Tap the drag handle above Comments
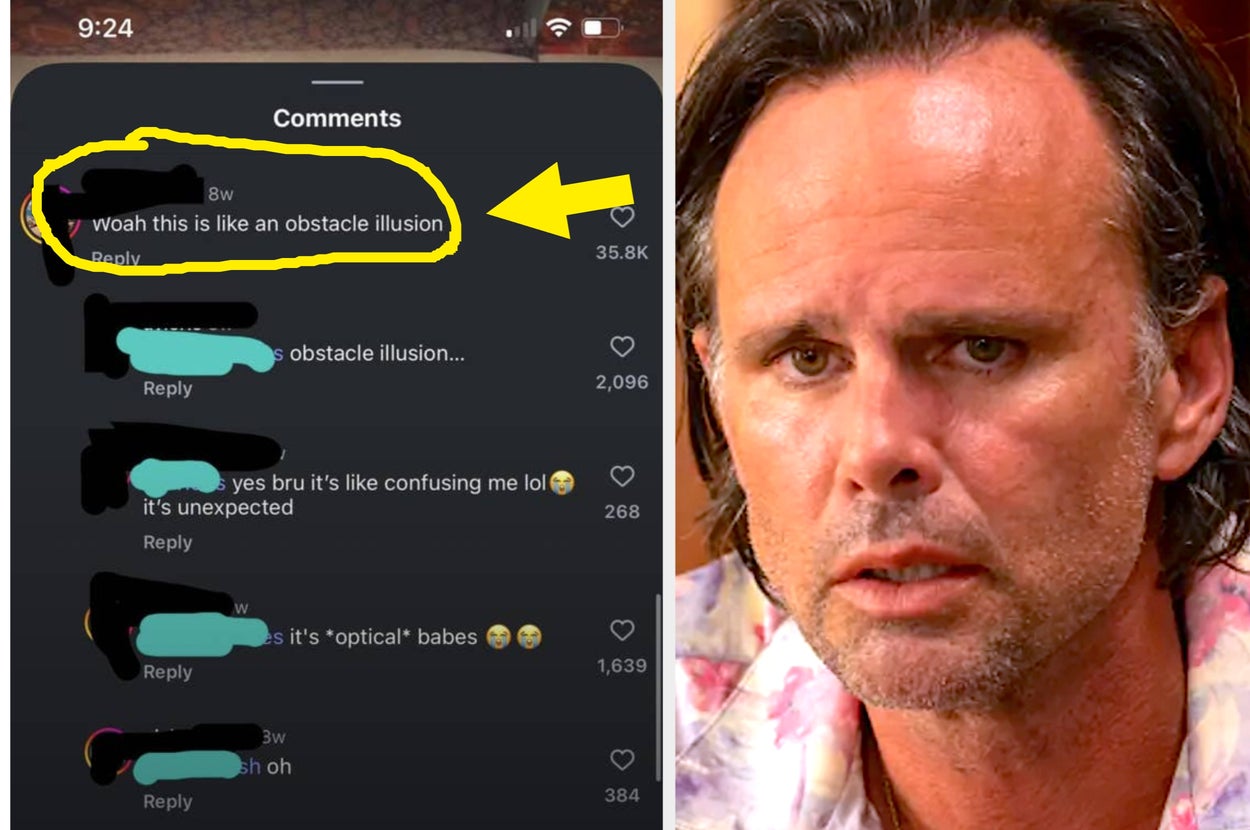 pyautogui.click(x=337, y=82)
